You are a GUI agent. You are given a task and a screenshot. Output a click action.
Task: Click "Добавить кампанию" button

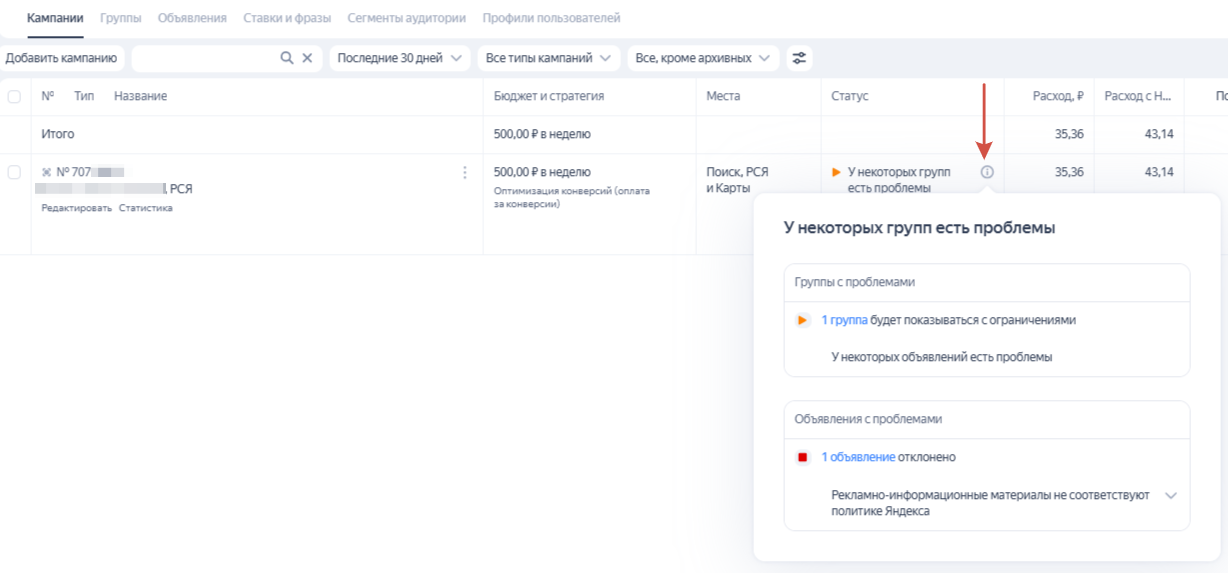pos(62,58)
